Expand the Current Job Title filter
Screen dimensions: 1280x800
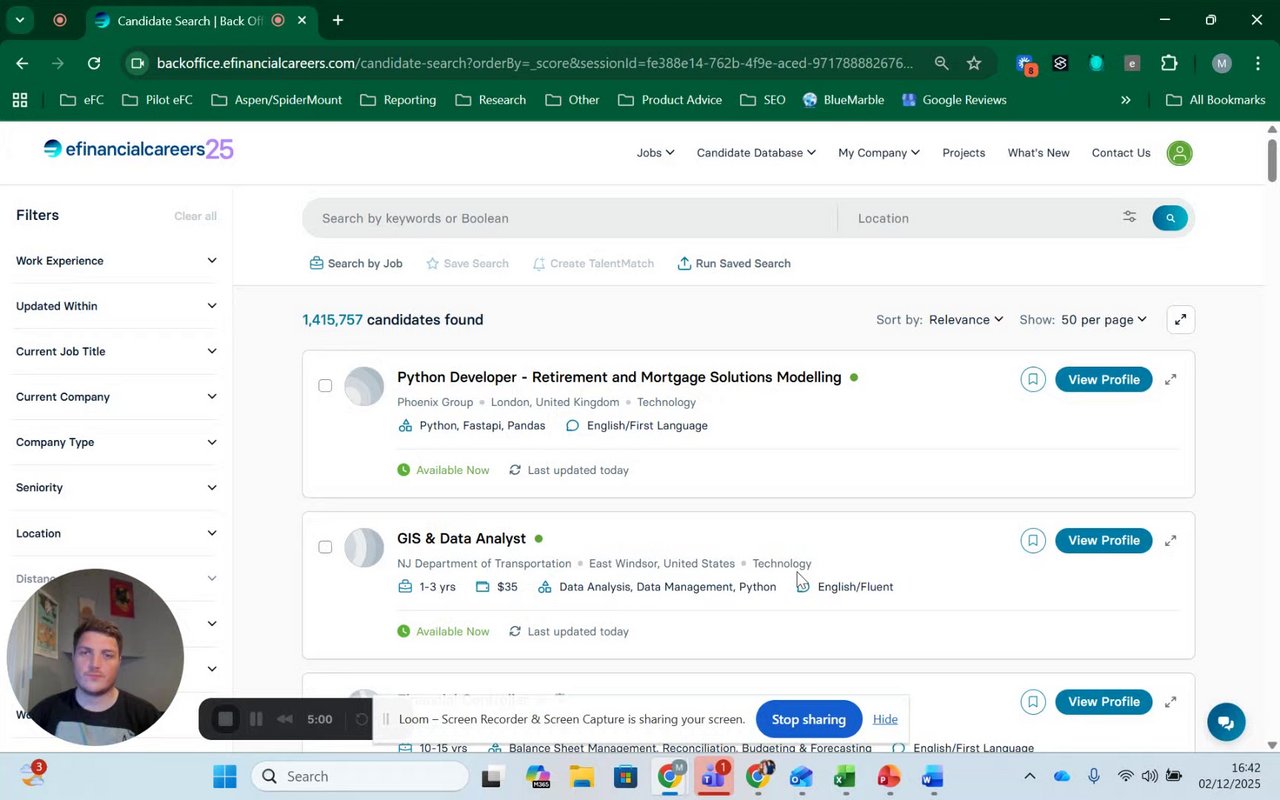116,351
